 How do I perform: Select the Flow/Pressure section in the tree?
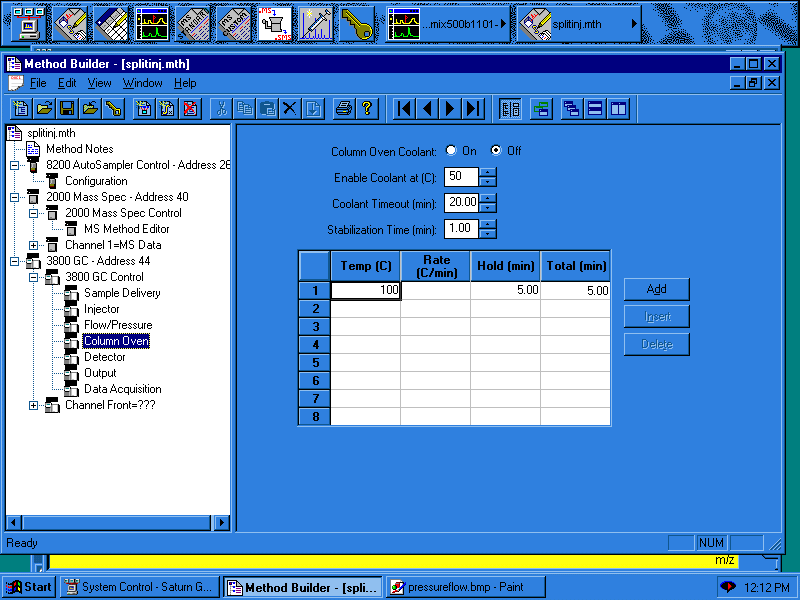tap(118, 325)
